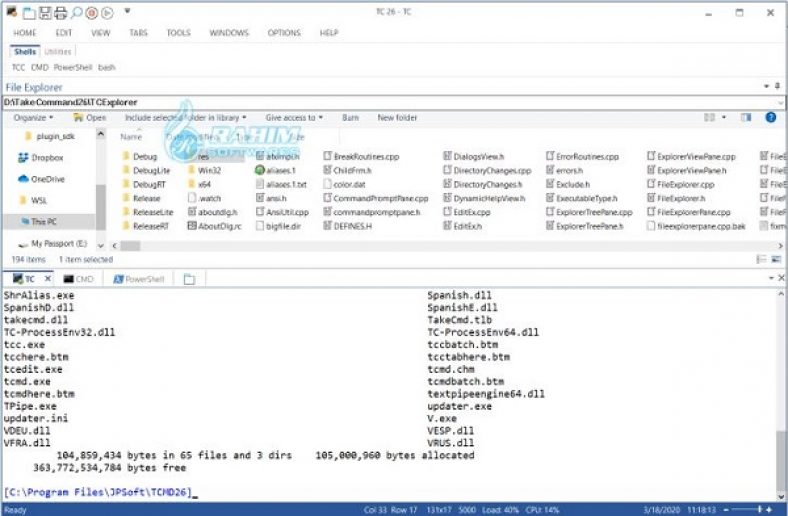Screen dimensions: 788x516
Task: Launch a TCC shell from toolbar
Action: click(18, 67)
